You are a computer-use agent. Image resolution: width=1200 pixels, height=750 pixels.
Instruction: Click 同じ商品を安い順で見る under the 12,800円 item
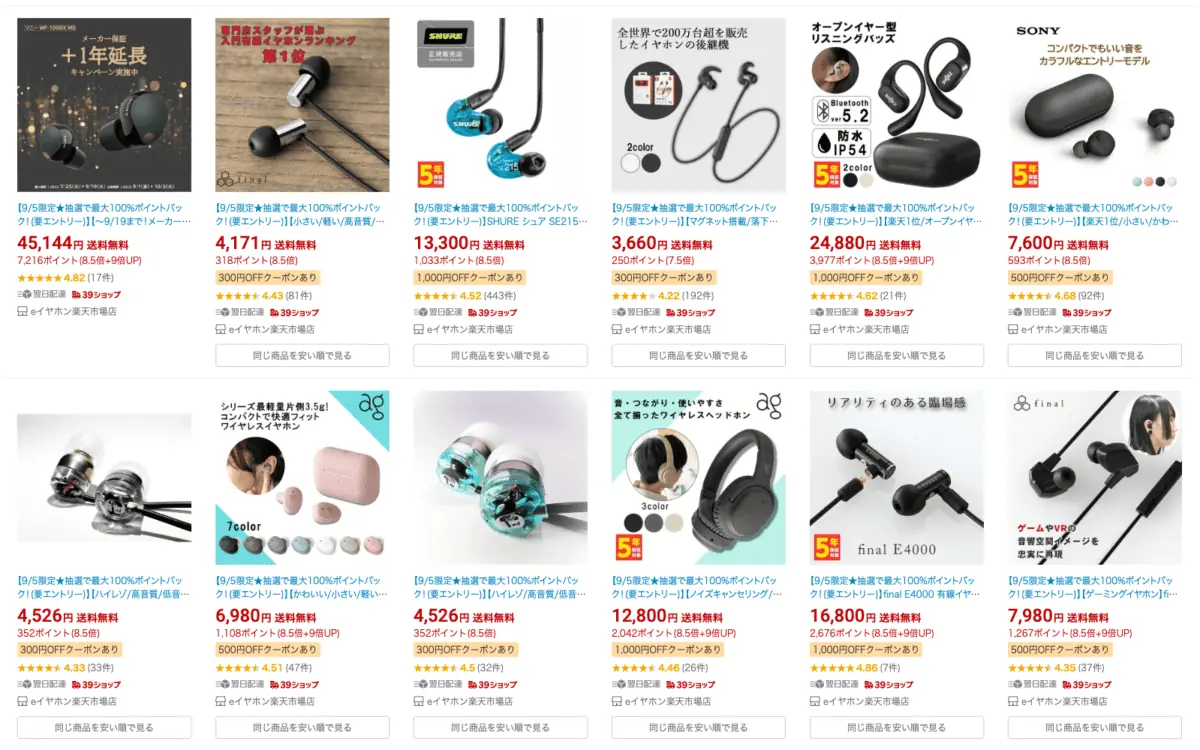pos(699,727)
